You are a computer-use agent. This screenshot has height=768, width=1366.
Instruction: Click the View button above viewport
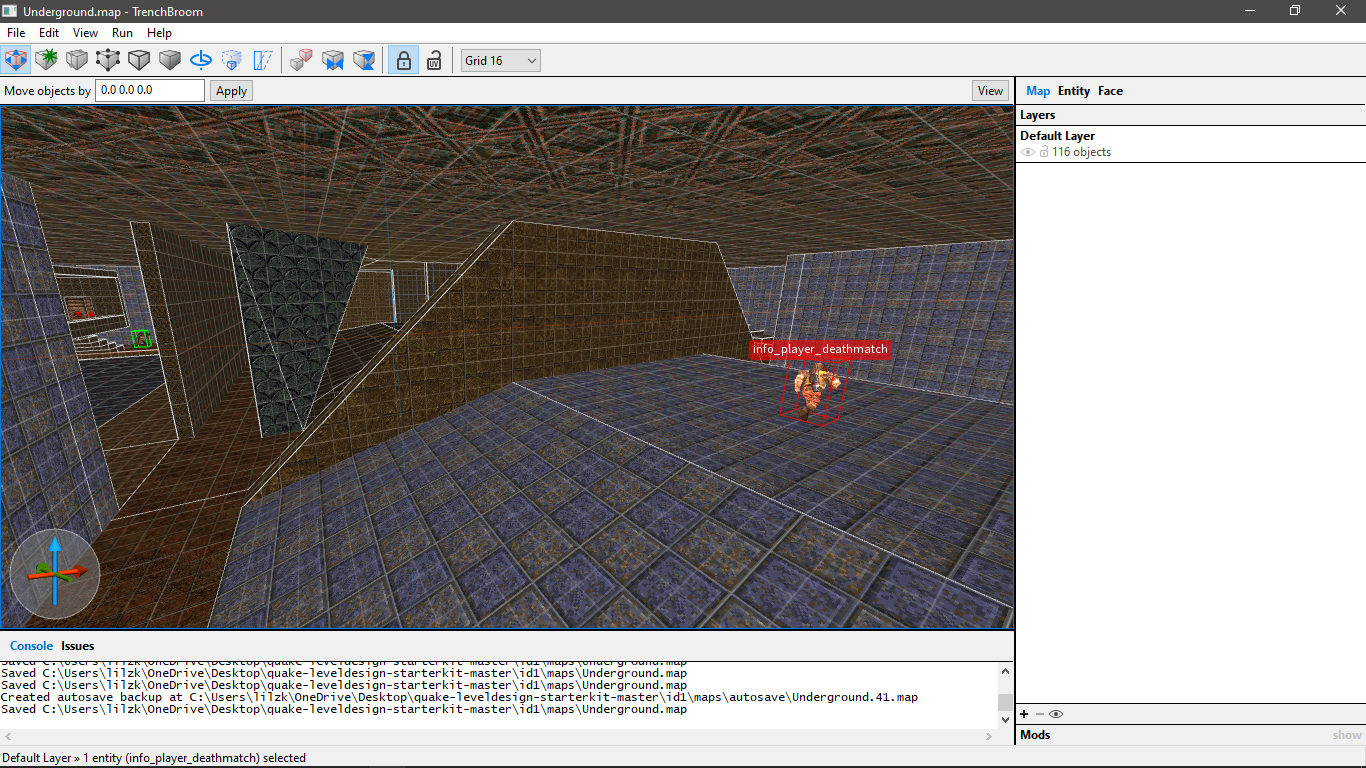coord(990,90)
